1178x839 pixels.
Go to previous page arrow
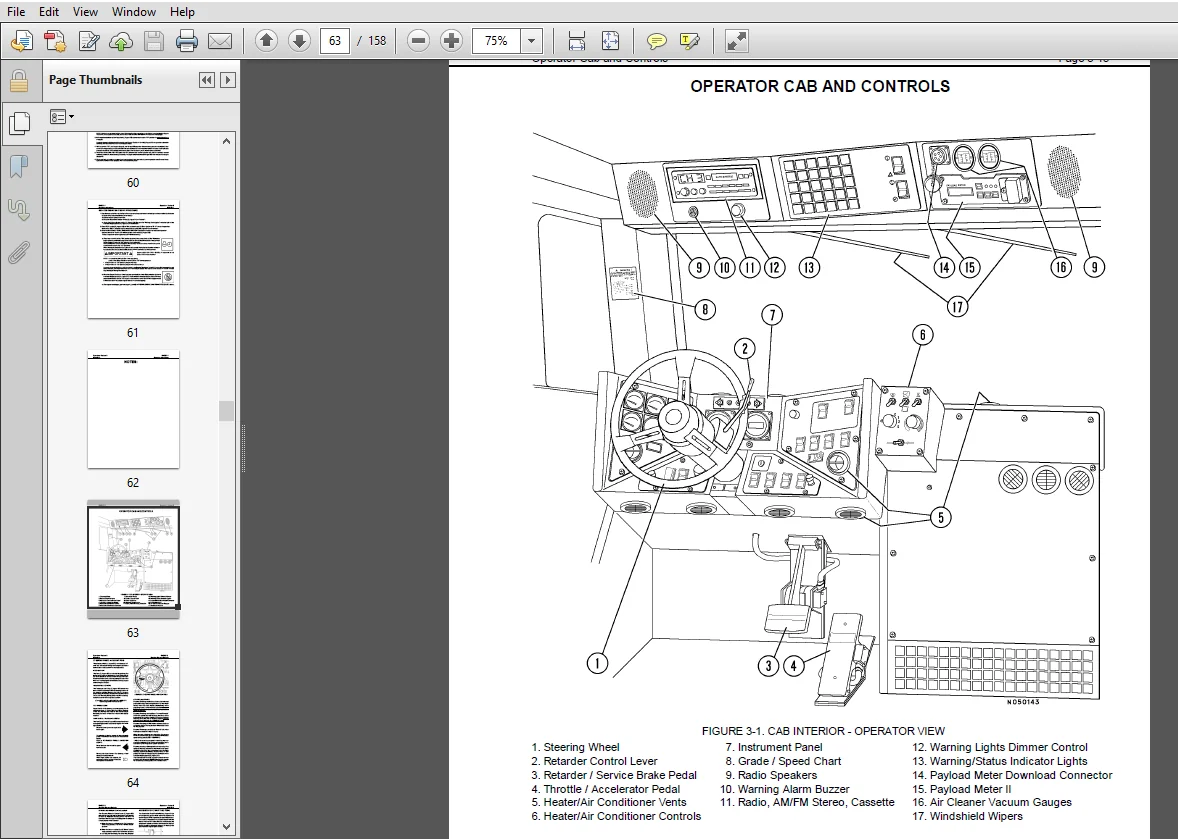point(266,41)
